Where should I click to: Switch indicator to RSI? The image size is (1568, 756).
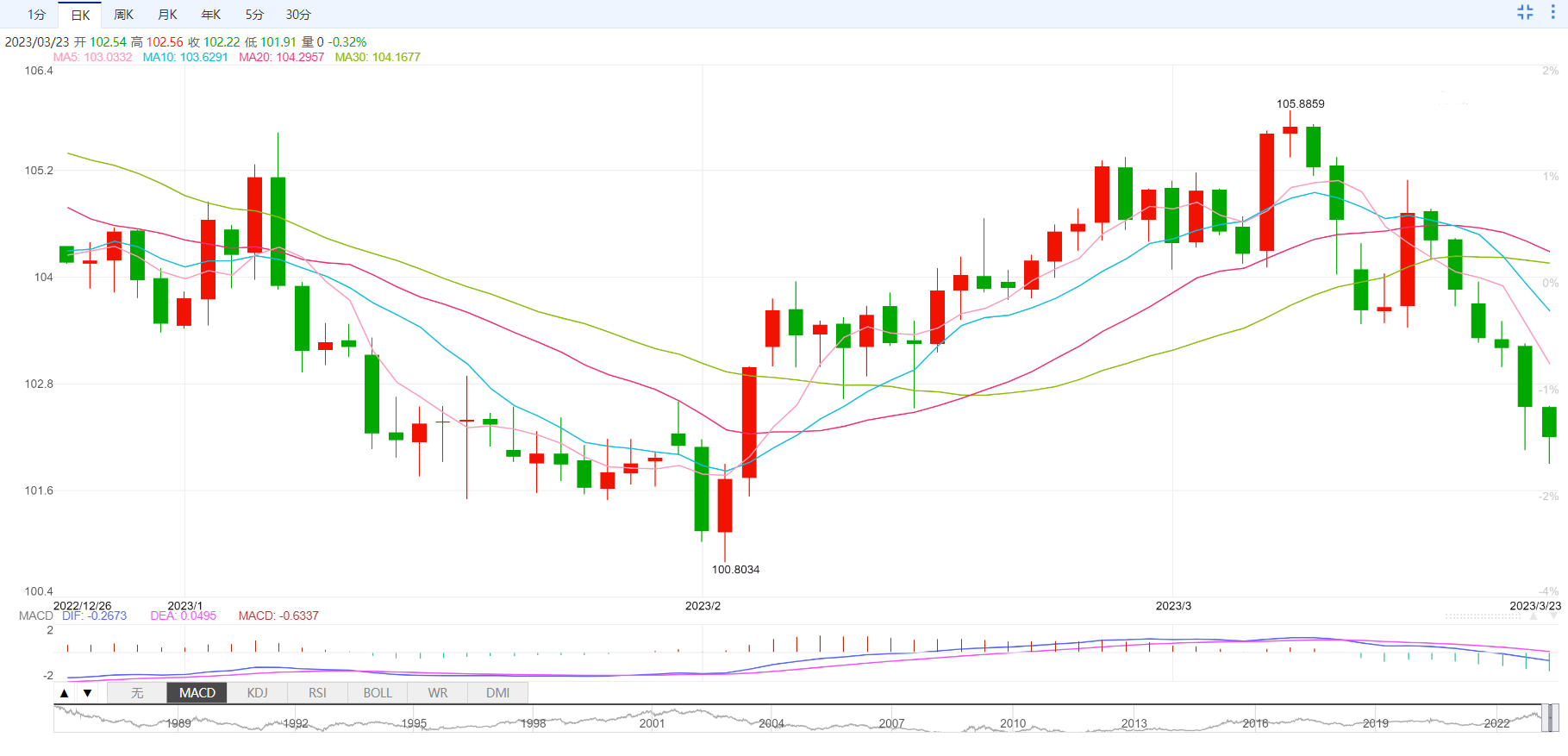317,693
